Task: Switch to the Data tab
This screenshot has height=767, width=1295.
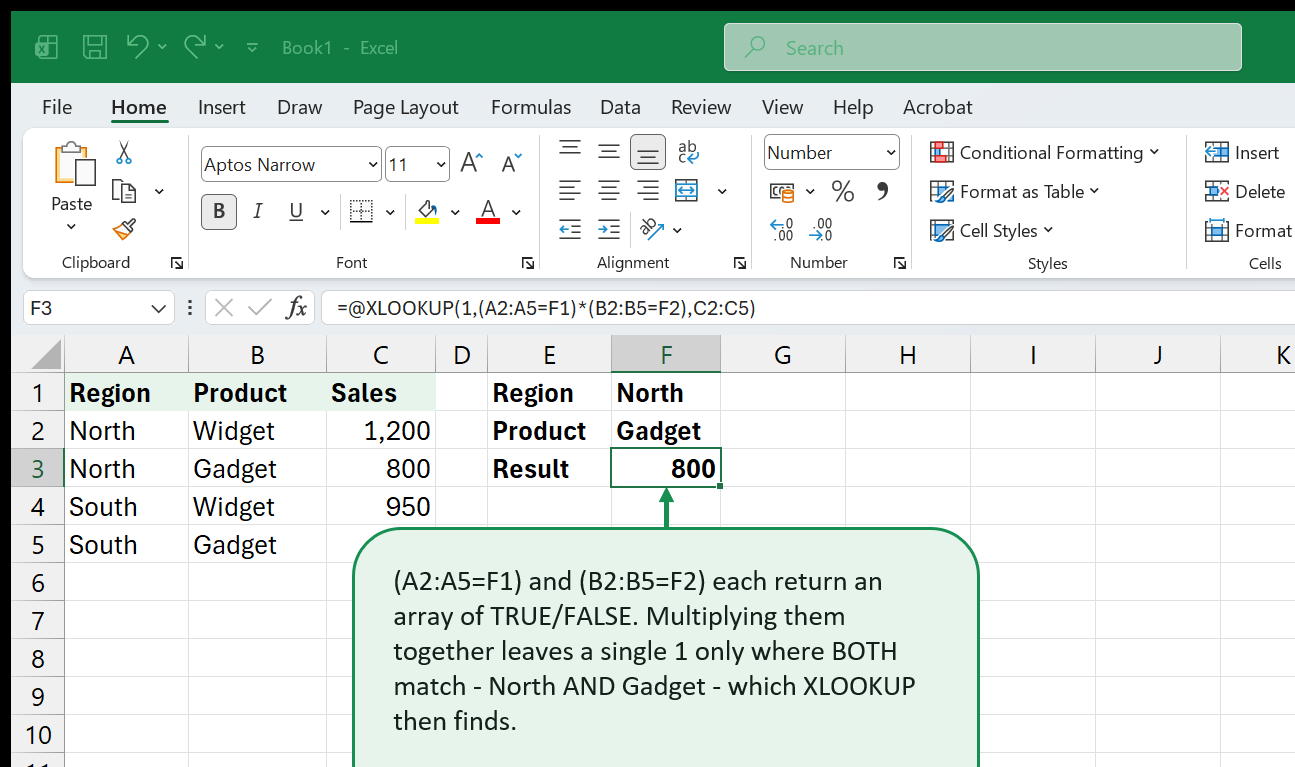Action: tap(620, 107)
